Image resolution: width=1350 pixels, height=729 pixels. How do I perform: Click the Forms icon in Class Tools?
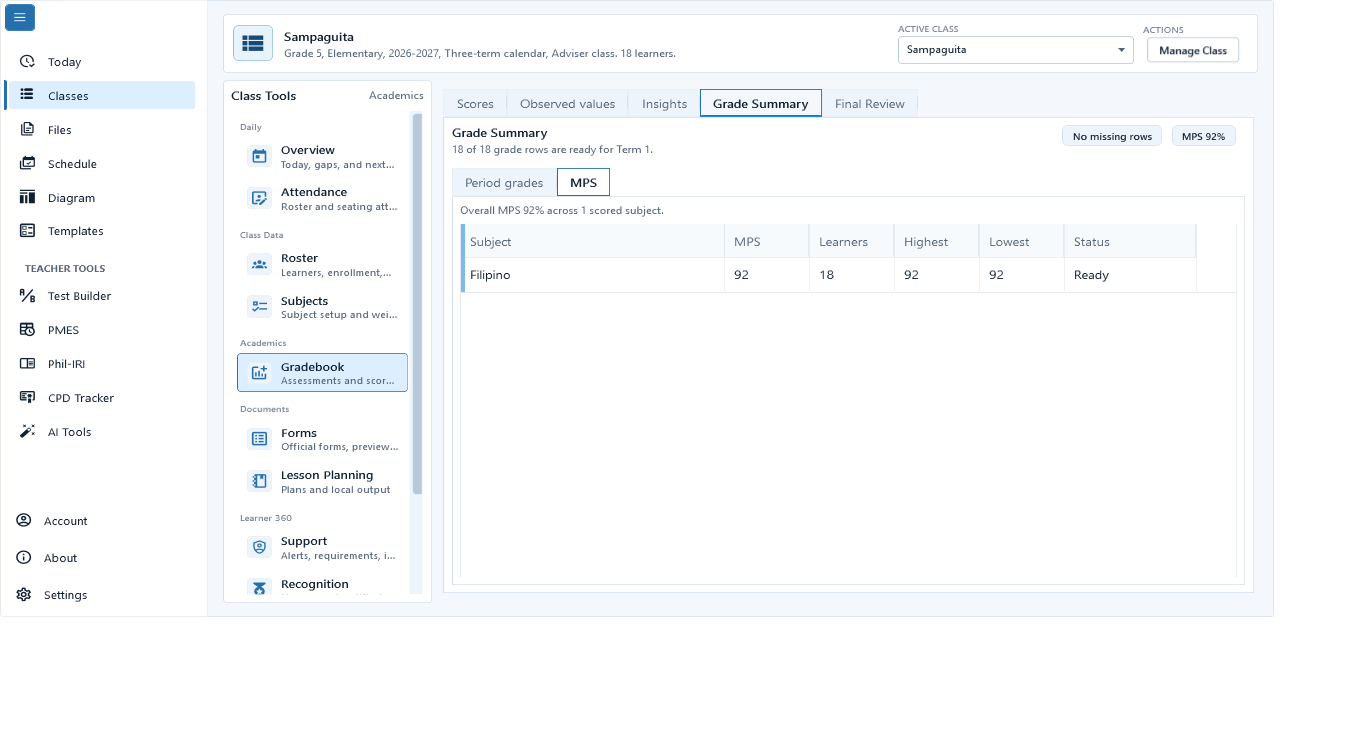260,439
